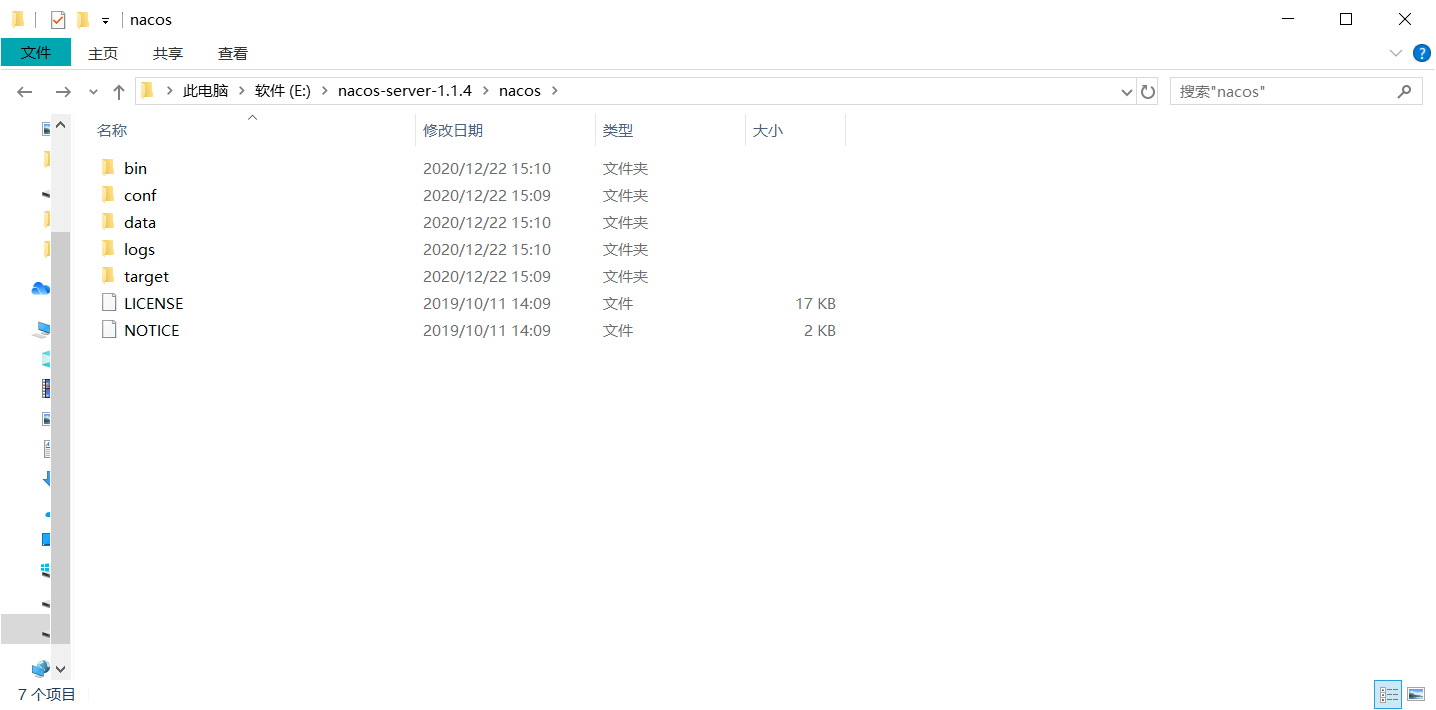The image size is (1436, 710).
Task: Refresh the nacos folder view
Action: pyautogui.click(x=1148, y=91)
